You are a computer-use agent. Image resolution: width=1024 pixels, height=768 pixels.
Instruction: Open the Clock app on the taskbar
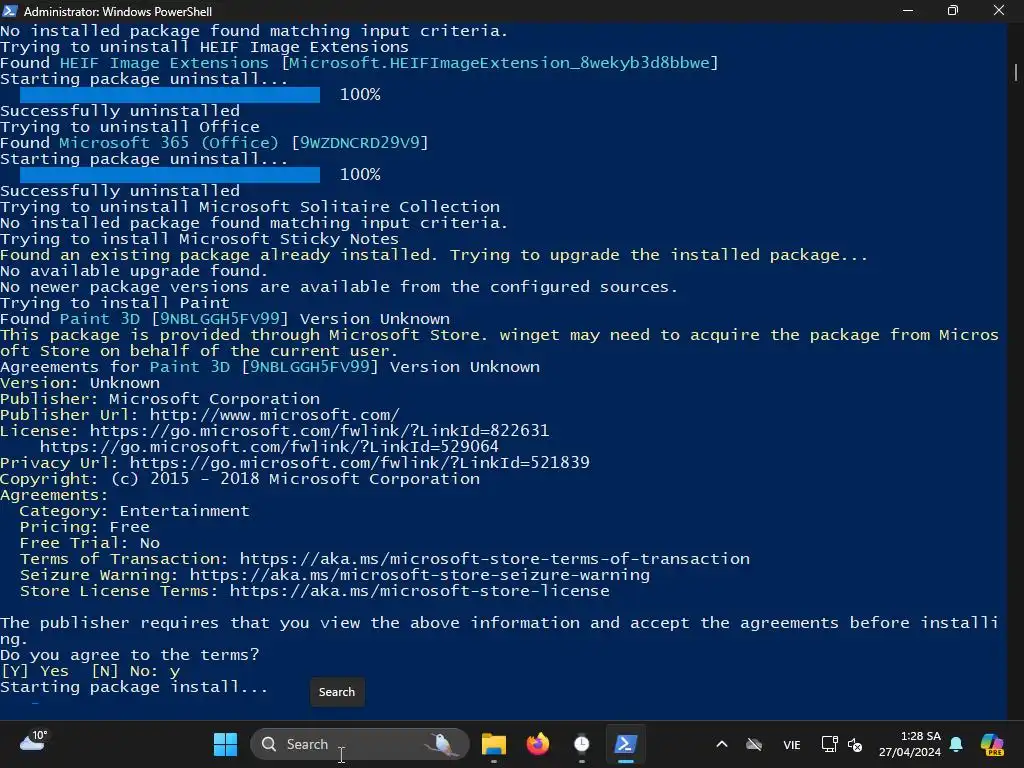point(581,744)
